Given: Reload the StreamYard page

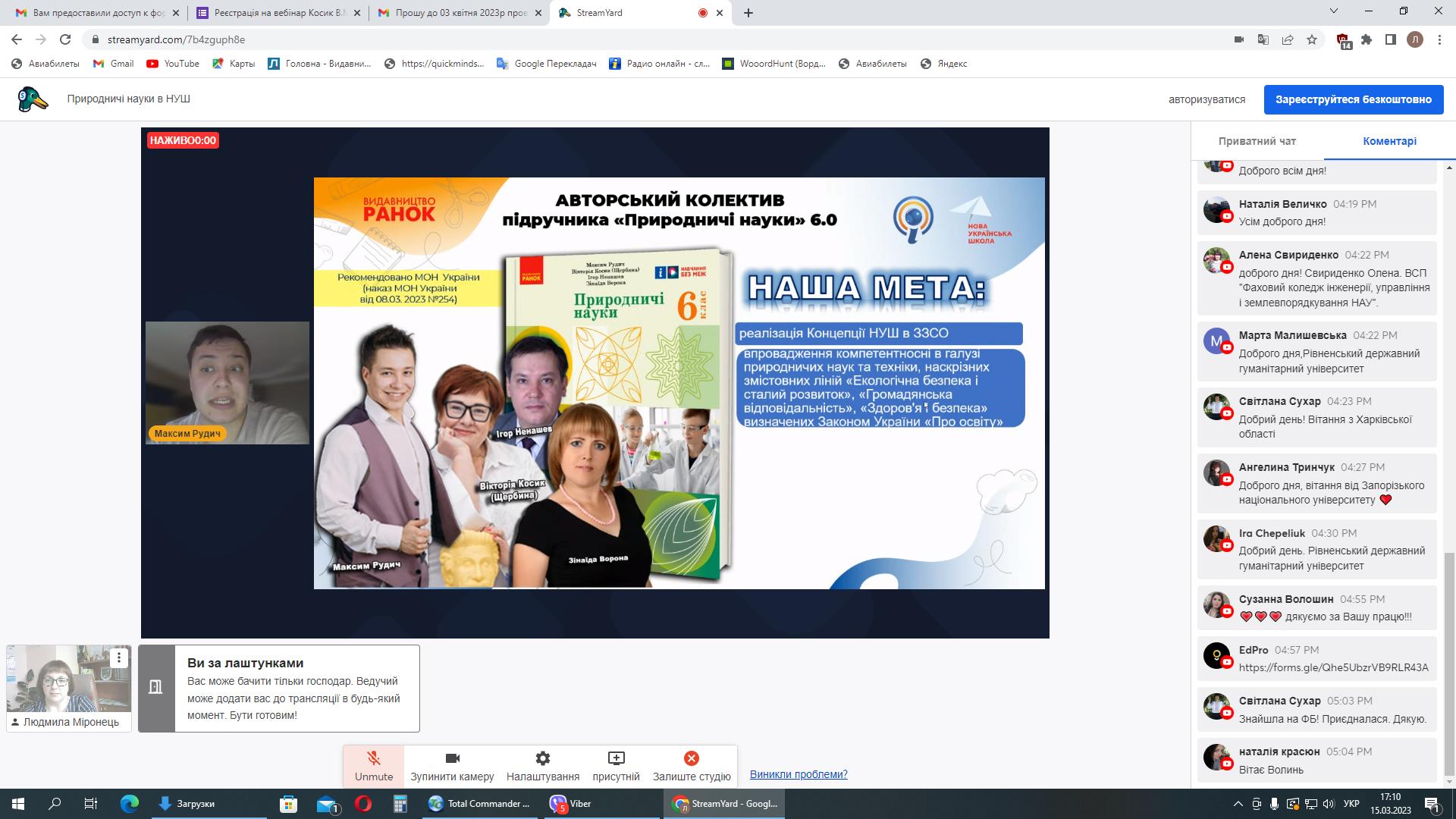Looking at the screenshot, I should 65,39.
